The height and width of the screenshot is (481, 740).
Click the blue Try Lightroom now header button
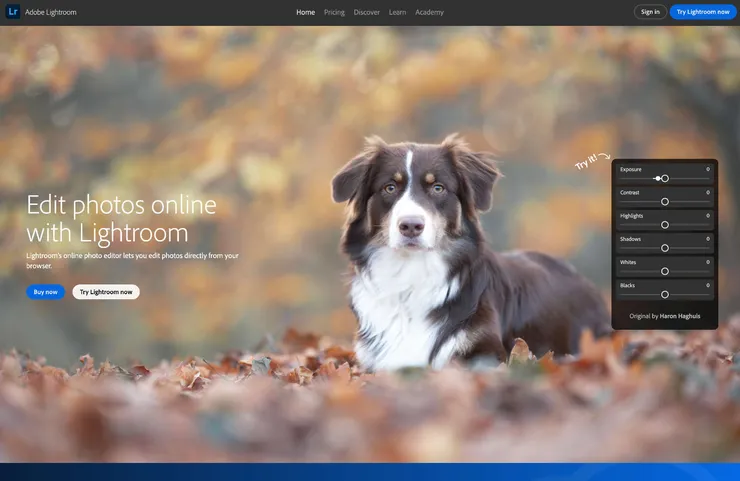pos(703,12)
